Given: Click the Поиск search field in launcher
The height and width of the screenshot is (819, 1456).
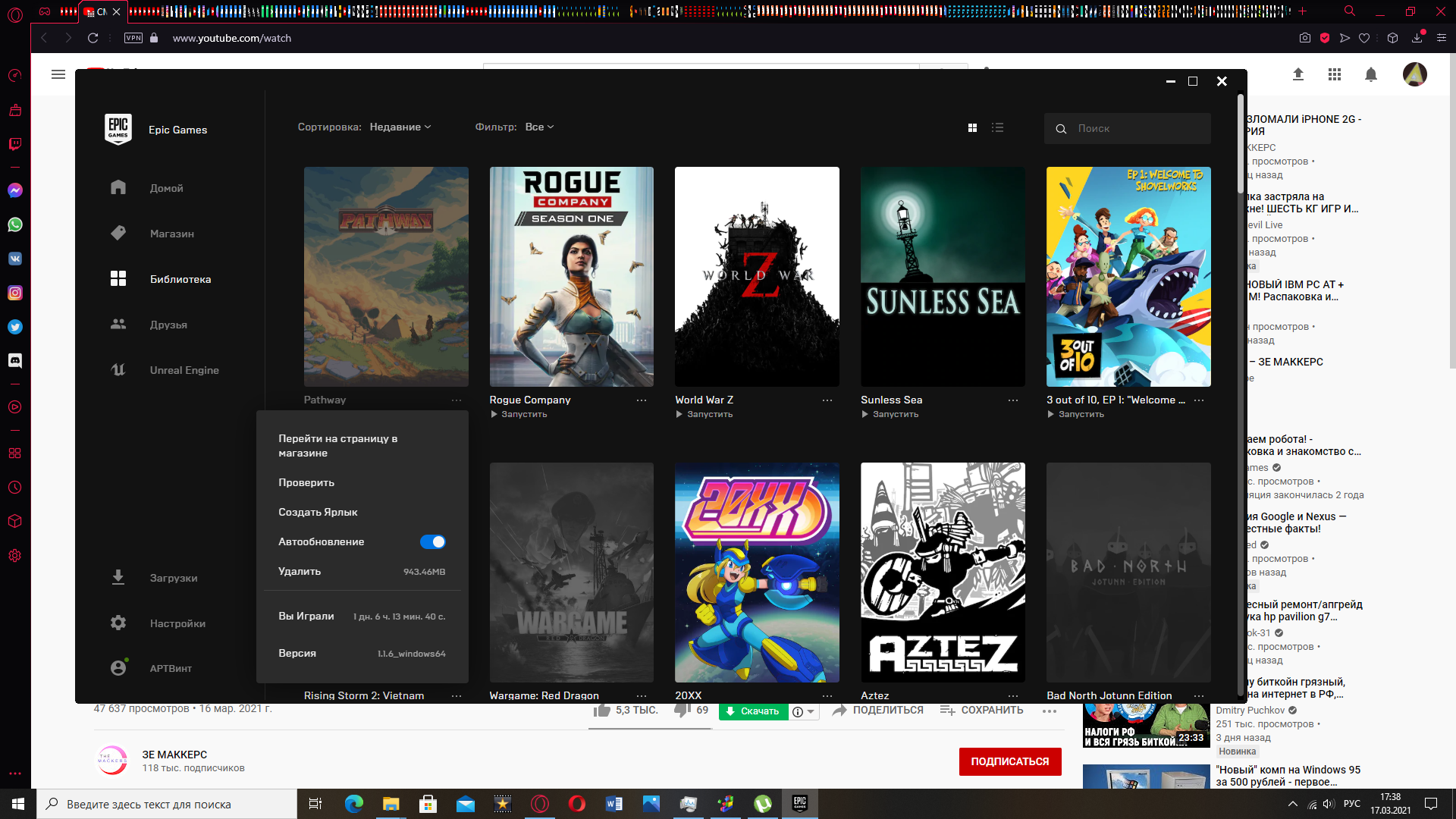Looking at the screenshot, I should tap(1128, 129).
